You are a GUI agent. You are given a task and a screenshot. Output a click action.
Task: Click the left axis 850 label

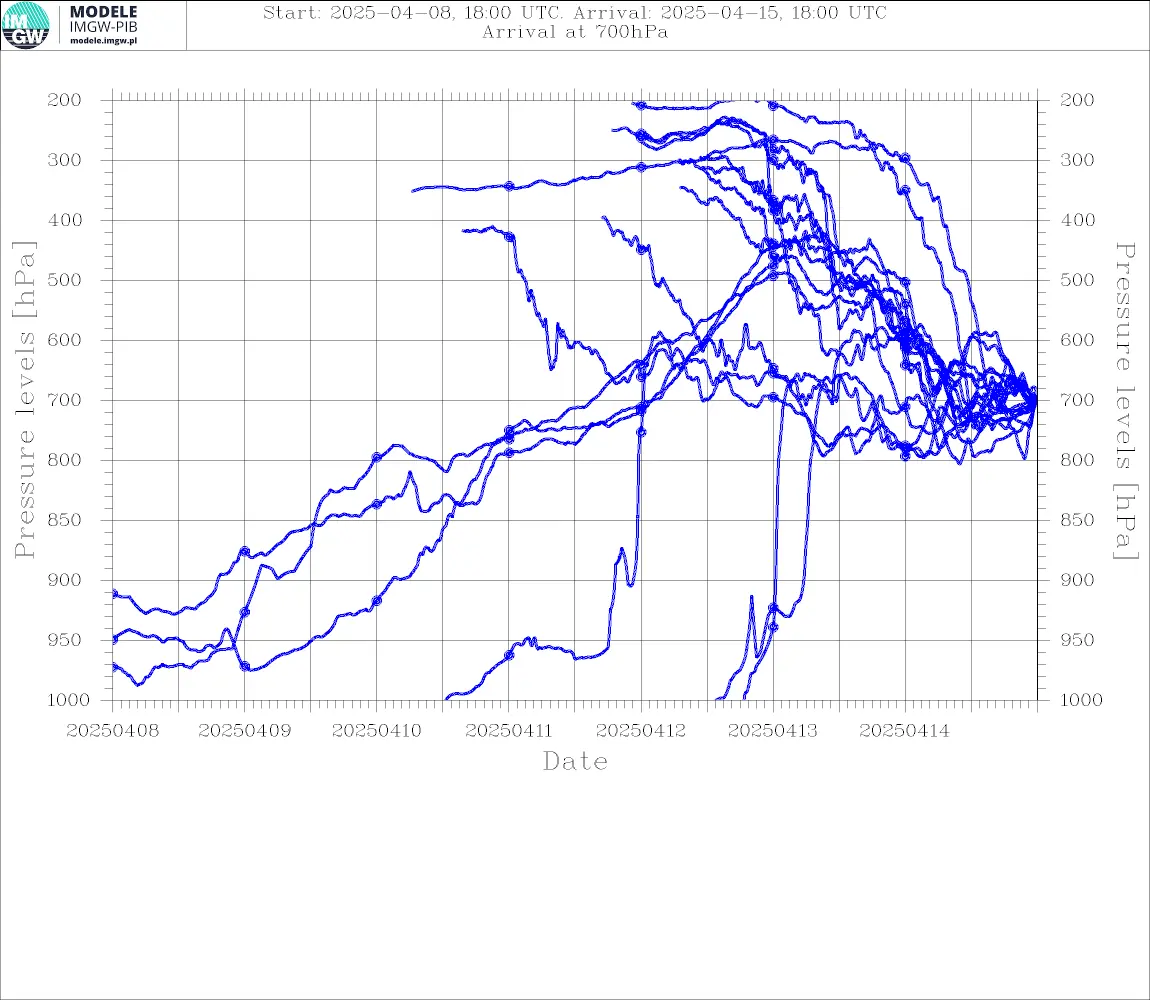coord(65,520)
